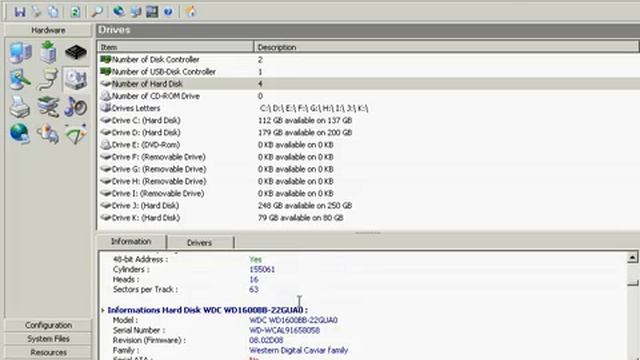Click the model value WDC WD1600BB-22GUA0
Image resolution: width=640 pixels, height=360 pixels.
point(293,320)
